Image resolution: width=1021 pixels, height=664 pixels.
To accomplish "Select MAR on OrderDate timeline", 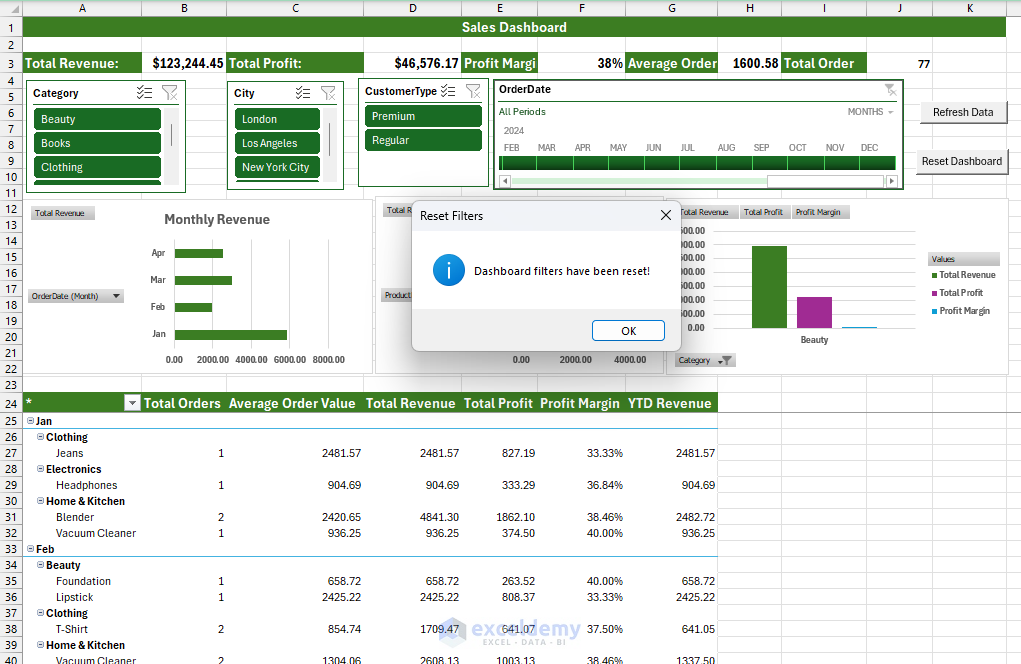I will [555, 163].
